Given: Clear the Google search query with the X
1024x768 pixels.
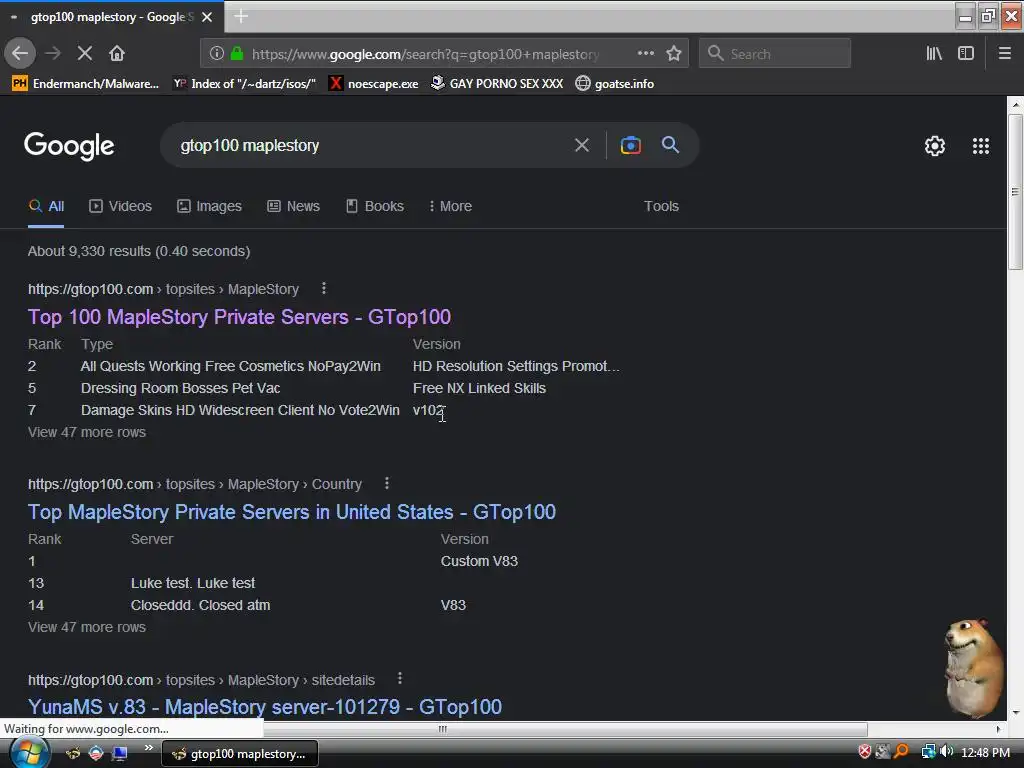Looking at the screenshot, I should coord(581,145).
